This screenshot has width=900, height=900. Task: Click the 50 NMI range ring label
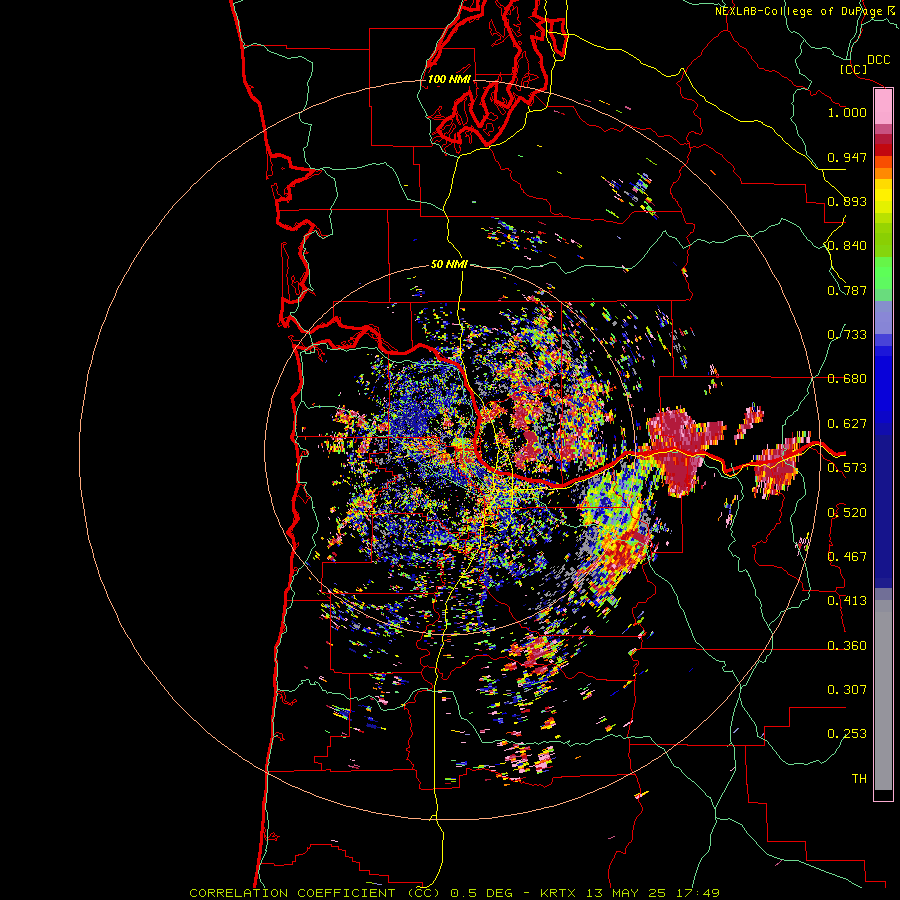pyautogui.click(x=449, y=265)
